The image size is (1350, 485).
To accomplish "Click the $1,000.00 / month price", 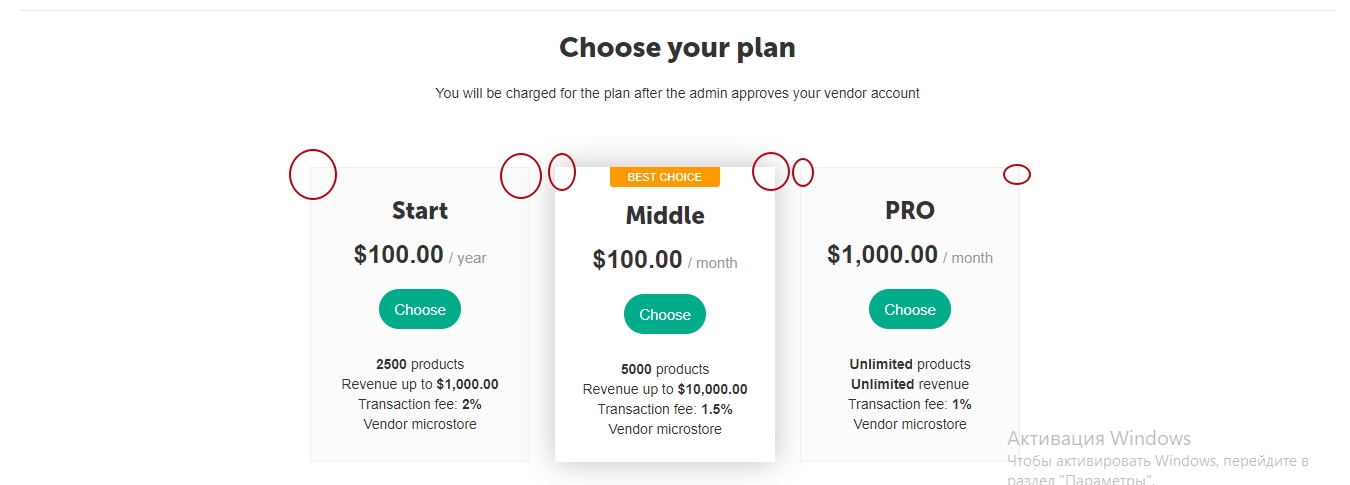I will (x=910, y=255).
